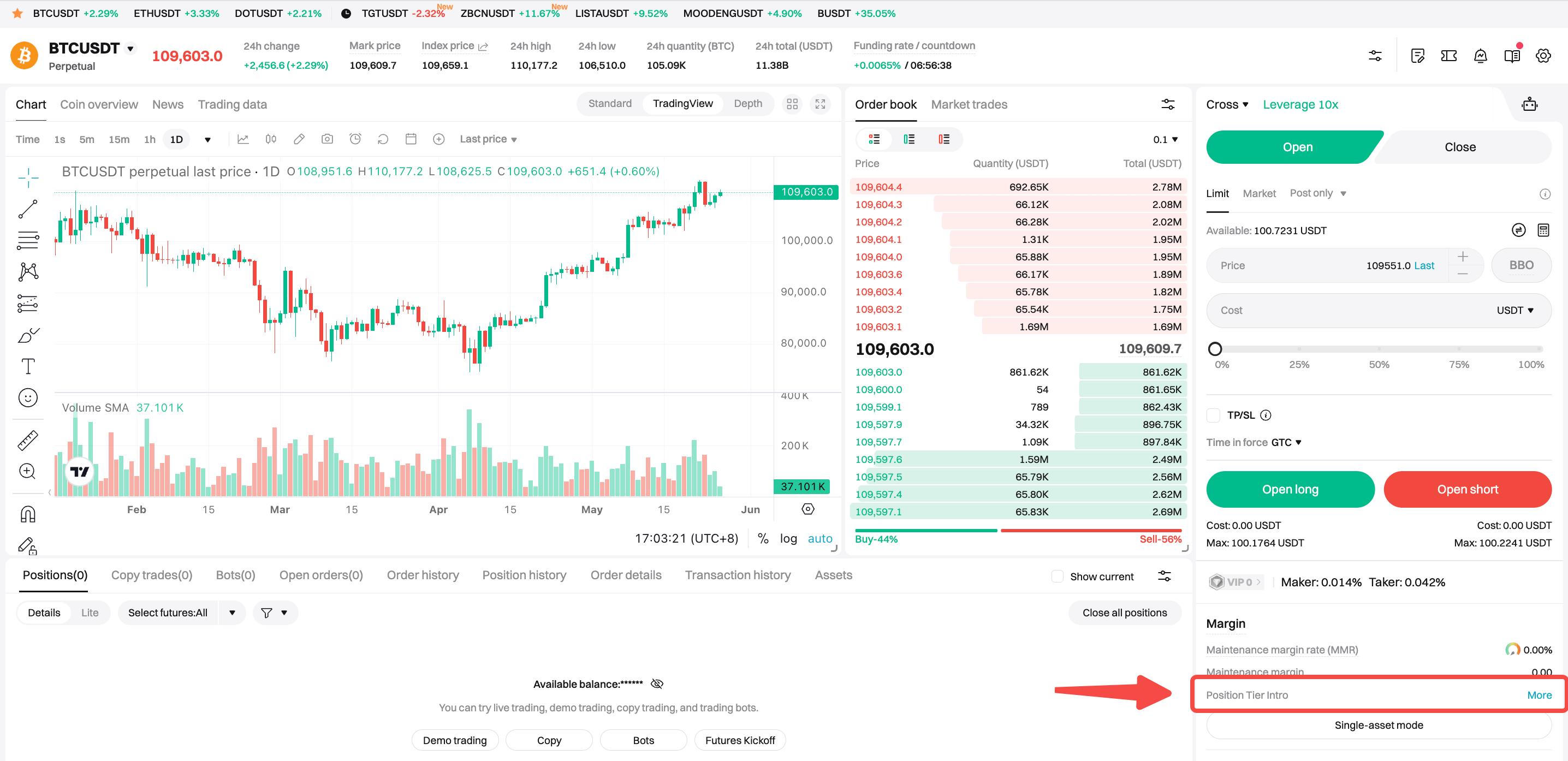1568x761 pixels.
Task: Open the Cross margin mode dropdown
Action: pyautogui.click(x=1227, y=104)
